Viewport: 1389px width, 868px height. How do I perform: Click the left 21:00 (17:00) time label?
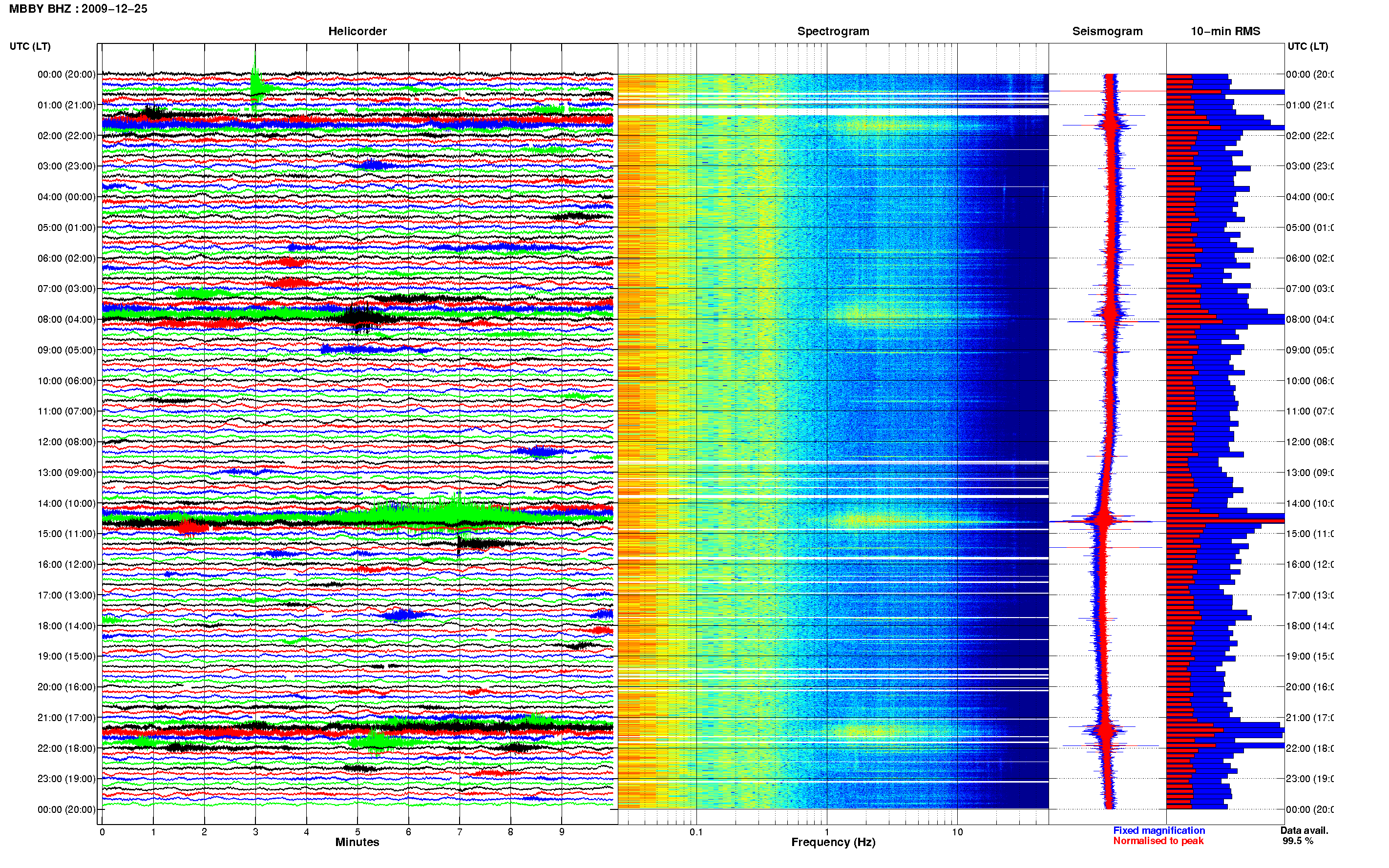click(x=66, y=718)
